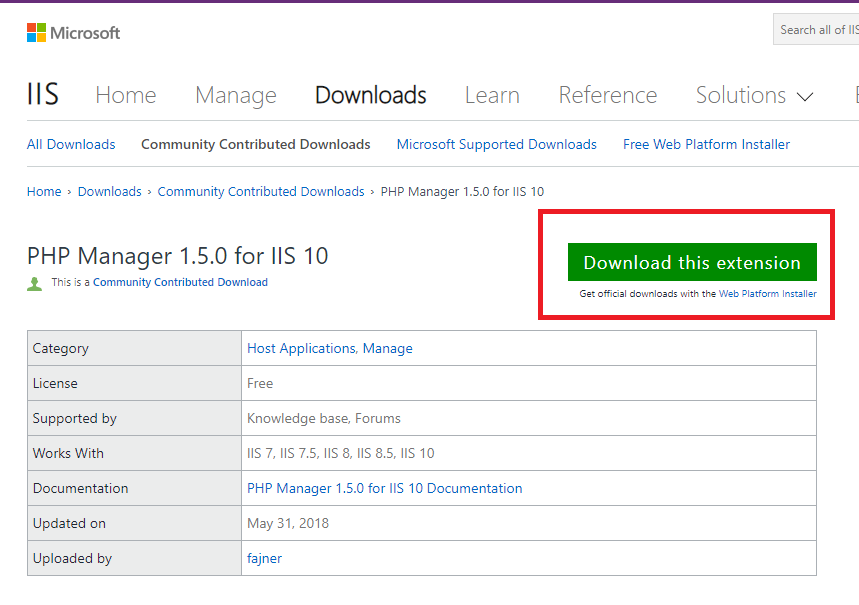
Task: Click Community Contributed Downloads breadcrumb link
Action: tap(261, 192)
